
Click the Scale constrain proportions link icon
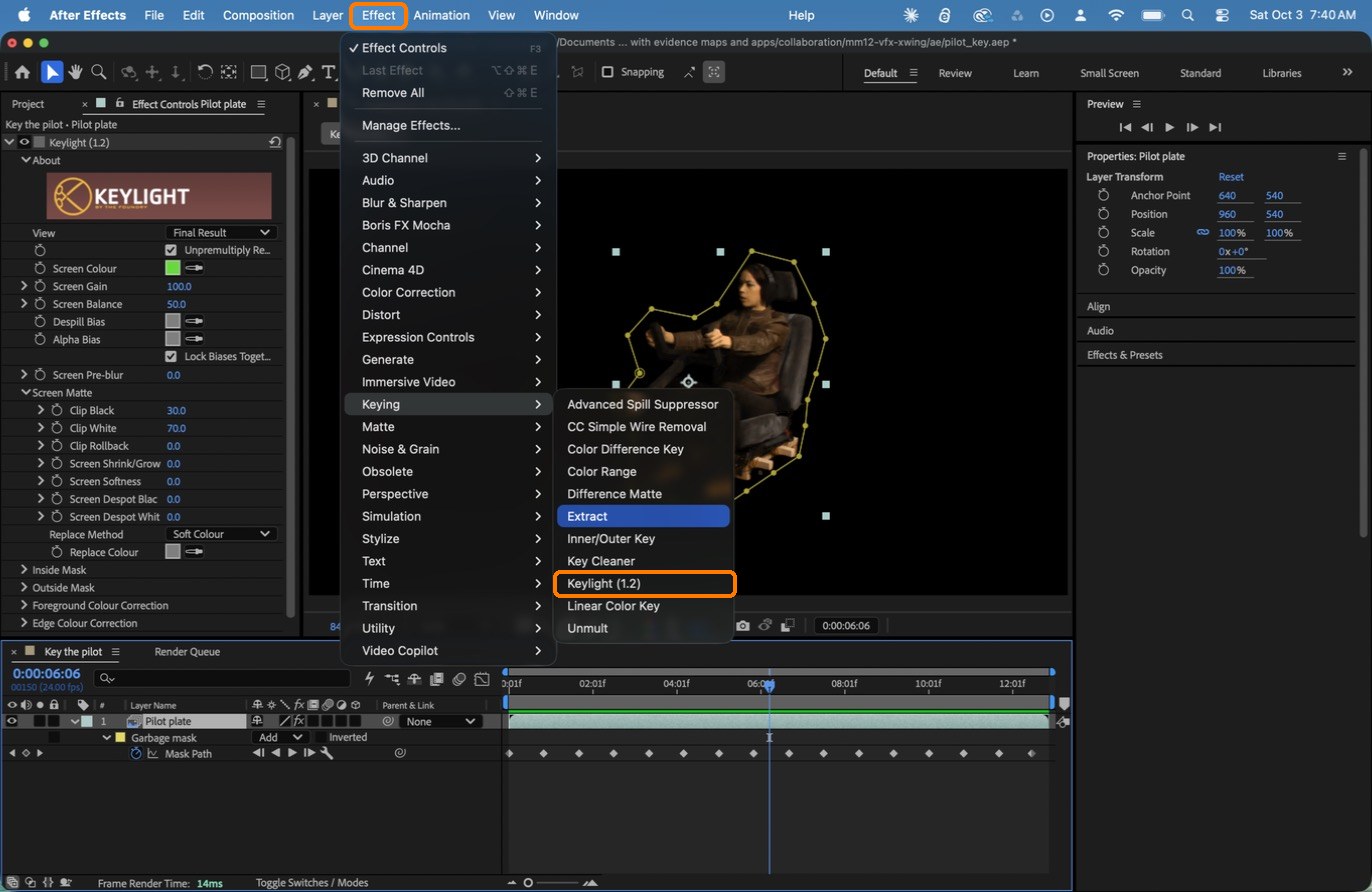click(1203, 233)
